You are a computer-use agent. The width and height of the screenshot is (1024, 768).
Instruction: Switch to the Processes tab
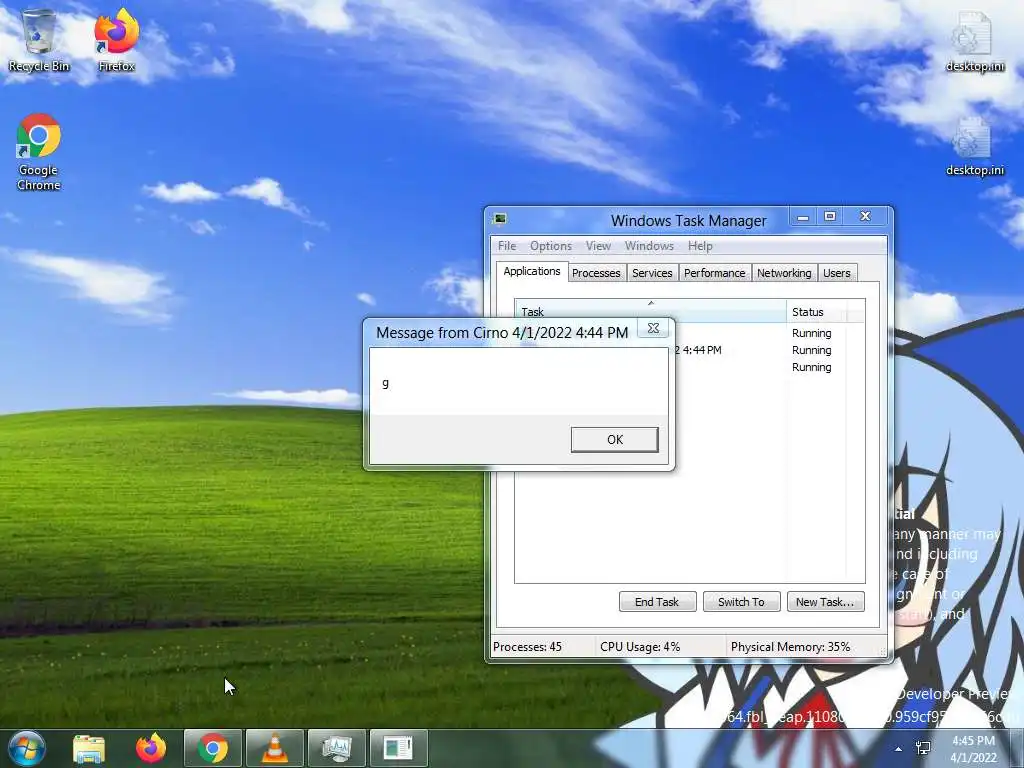pyautogui.click(x=596, y=273)
